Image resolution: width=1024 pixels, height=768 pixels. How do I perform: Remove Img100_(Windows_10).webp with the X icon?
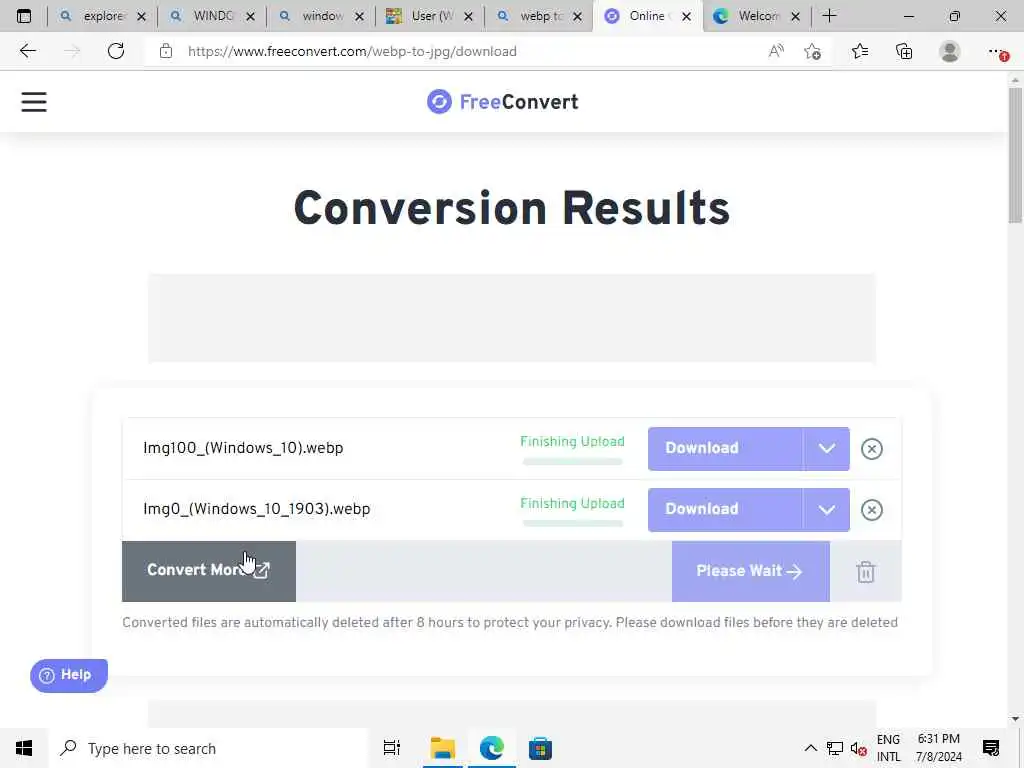871,449
